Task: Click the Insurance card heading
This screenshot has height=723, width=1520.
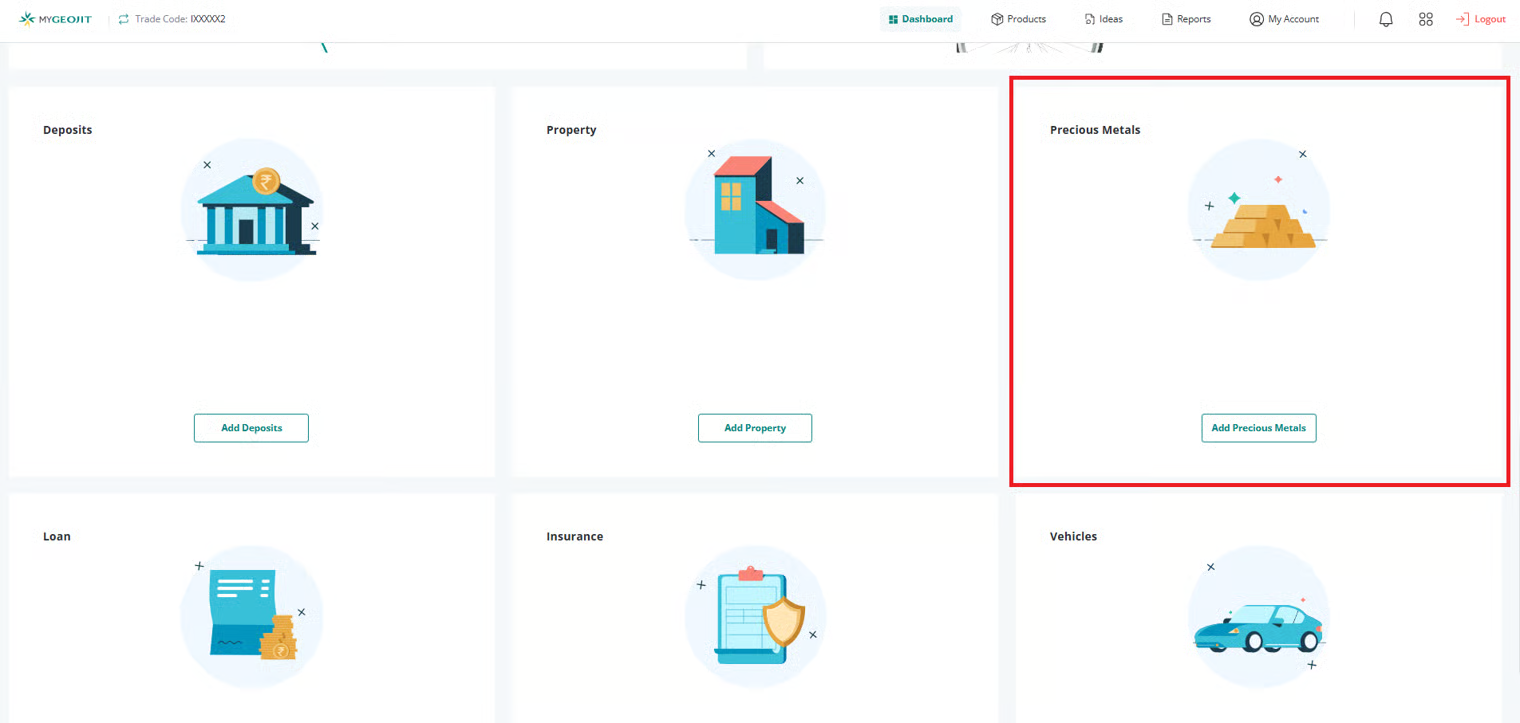Action: [574, 536]
